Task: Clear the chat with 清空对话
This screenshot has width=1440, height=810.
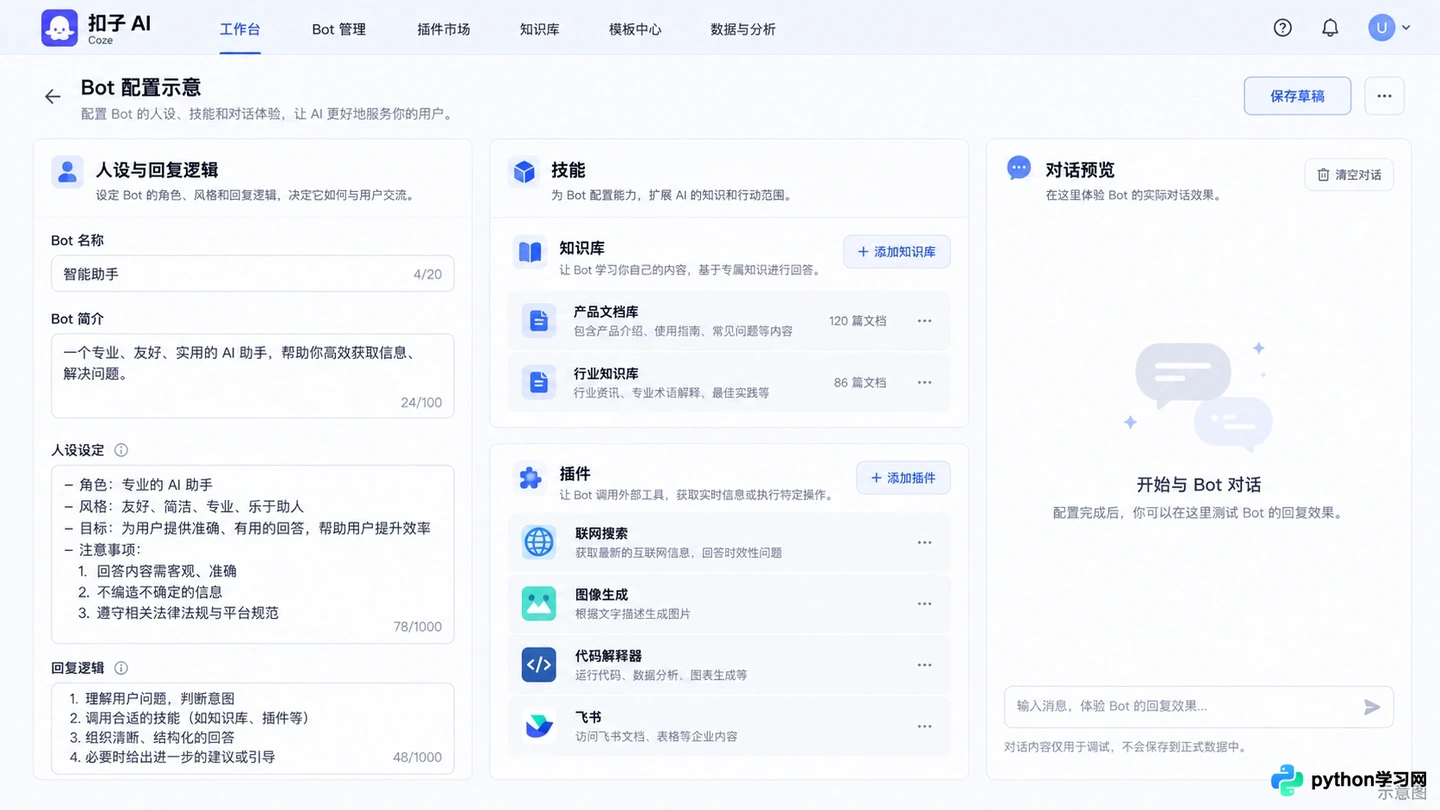Action: [1349, 175]
